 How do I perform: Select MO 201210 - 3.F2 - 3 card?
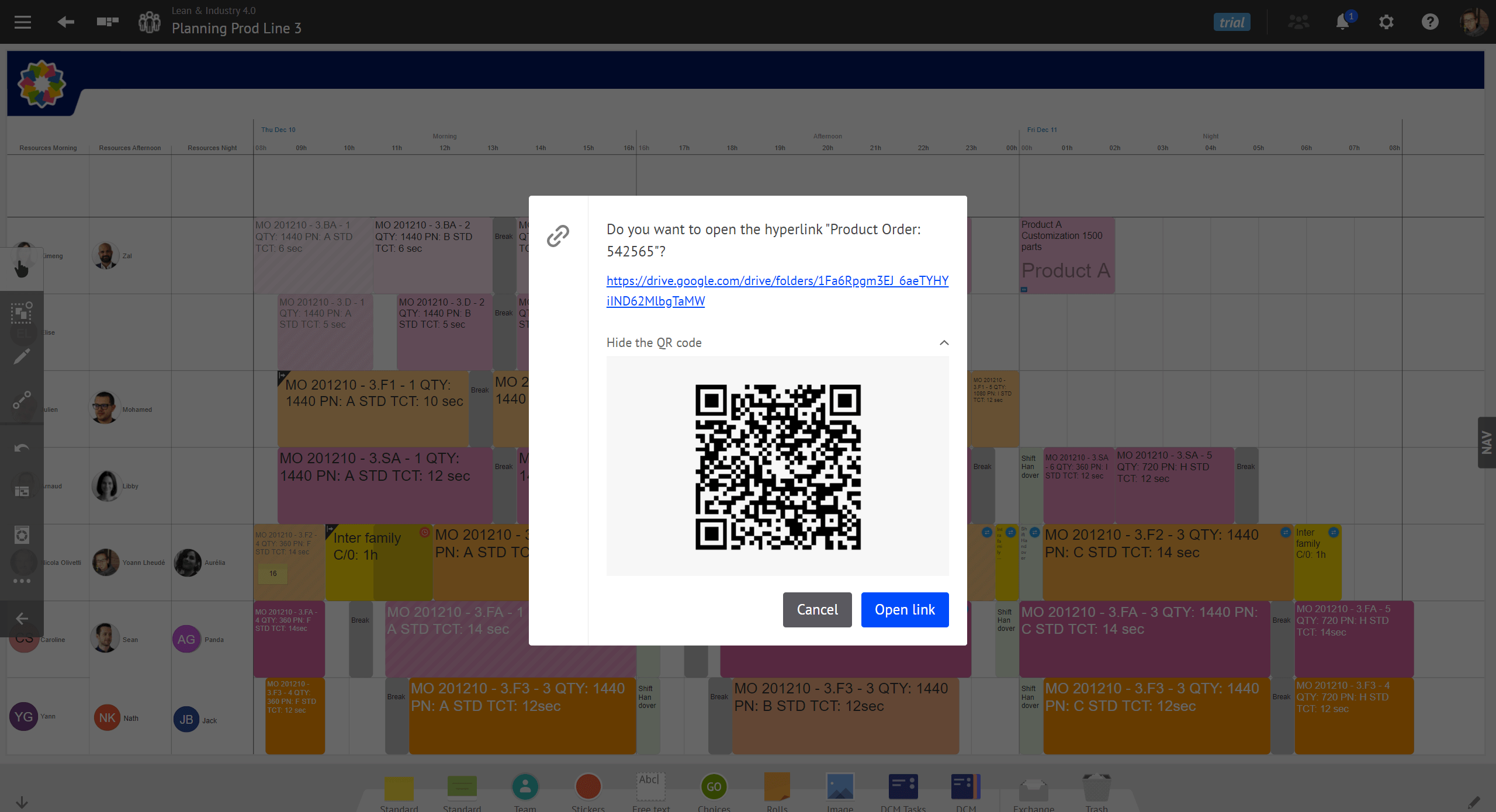[1168, 563]
